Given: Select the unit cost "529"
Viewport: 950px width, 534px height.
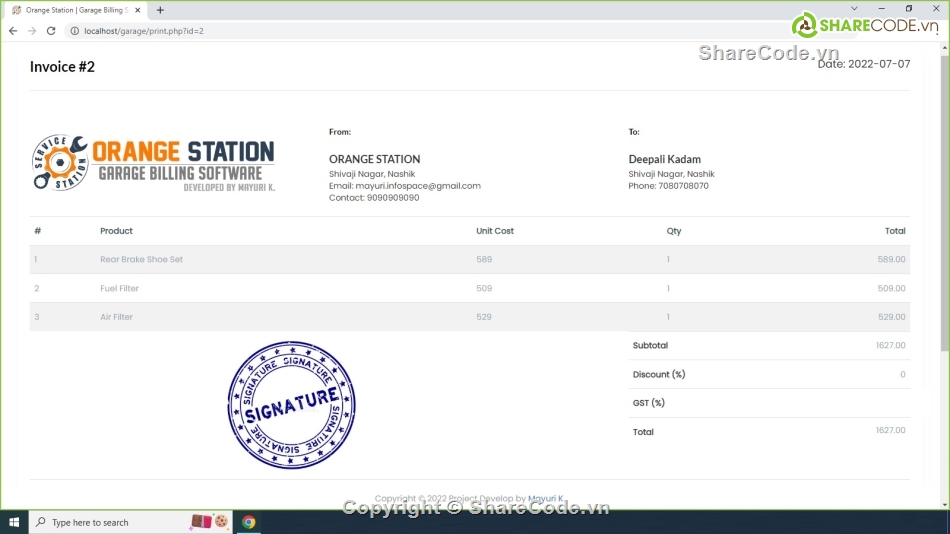Looking at the screenshot, I should click(x=483, y=317).
